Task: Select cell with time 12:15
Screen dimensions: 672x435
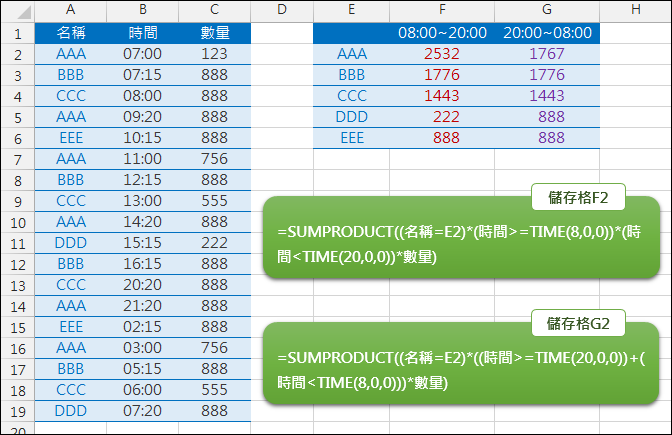Action: pyautogui.click(x=143, y=180)
